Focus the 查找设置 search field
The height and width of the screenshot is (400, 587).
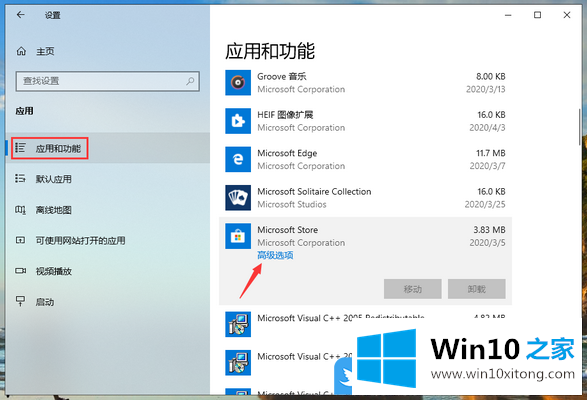(107, 81)
